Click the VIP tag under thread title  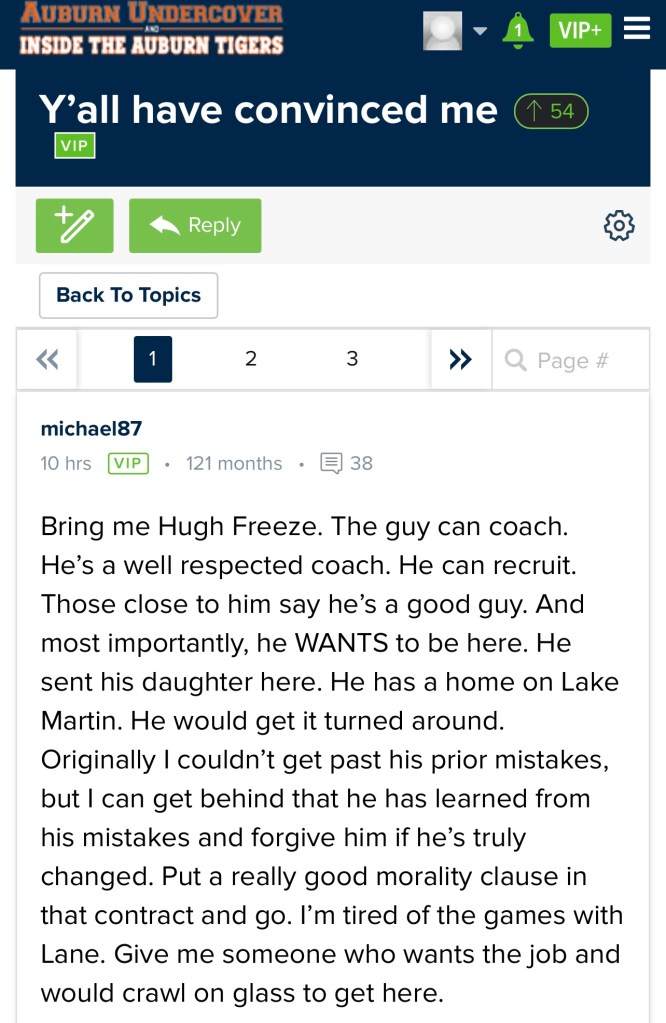click(x=75, y=146)
